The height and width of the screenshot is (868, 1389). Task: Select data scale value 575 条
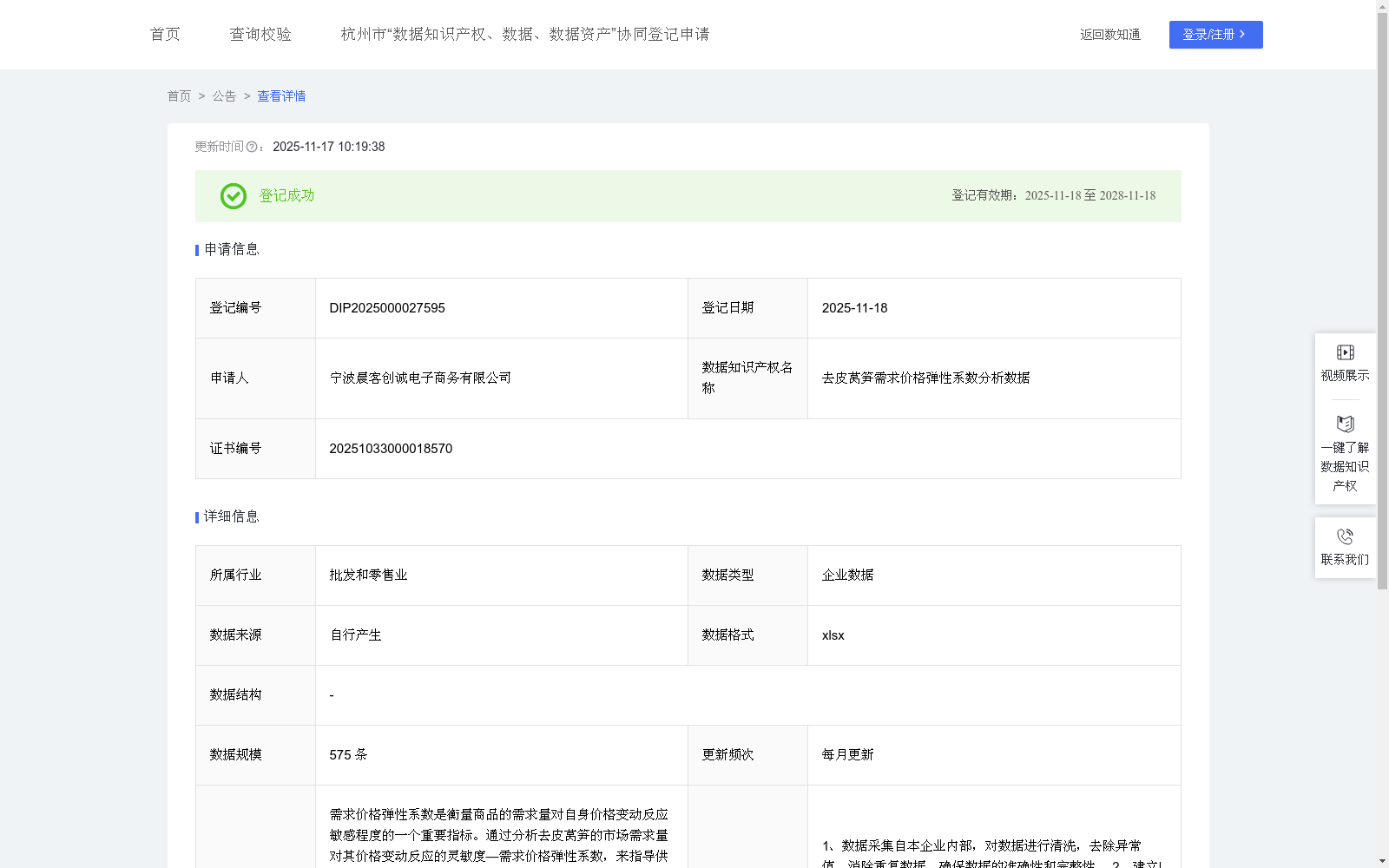pos(348,754)
